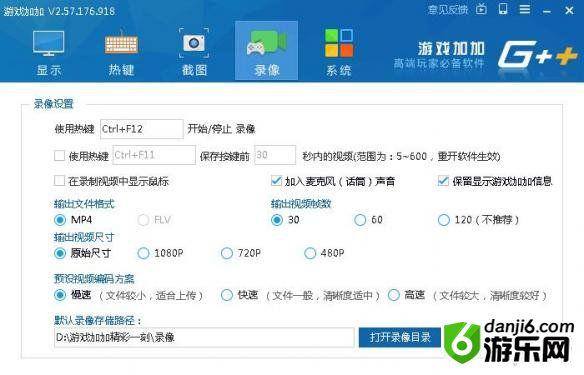
Task: Click the TV live icon in title bar
Action: pyautogui.click(x=481, y=9)
